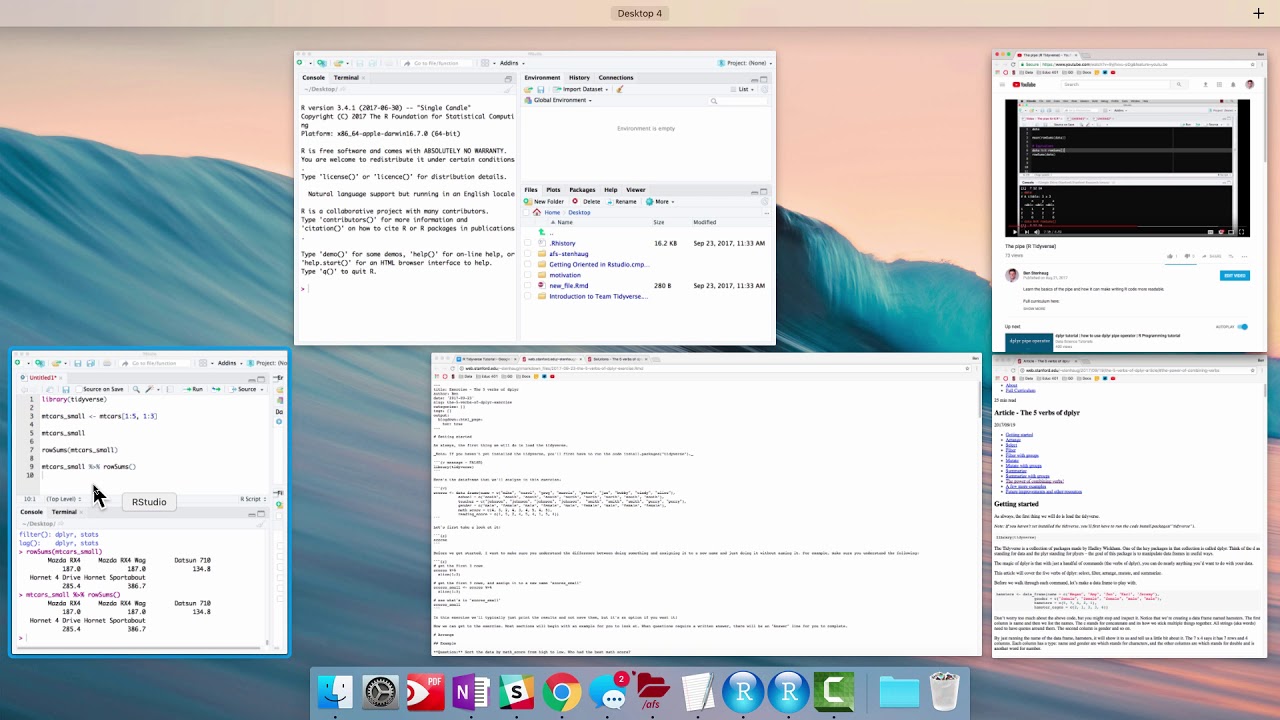1280x720 pixels.
Task: Open Messages with the 2 badge
Action: coord(607,692)
